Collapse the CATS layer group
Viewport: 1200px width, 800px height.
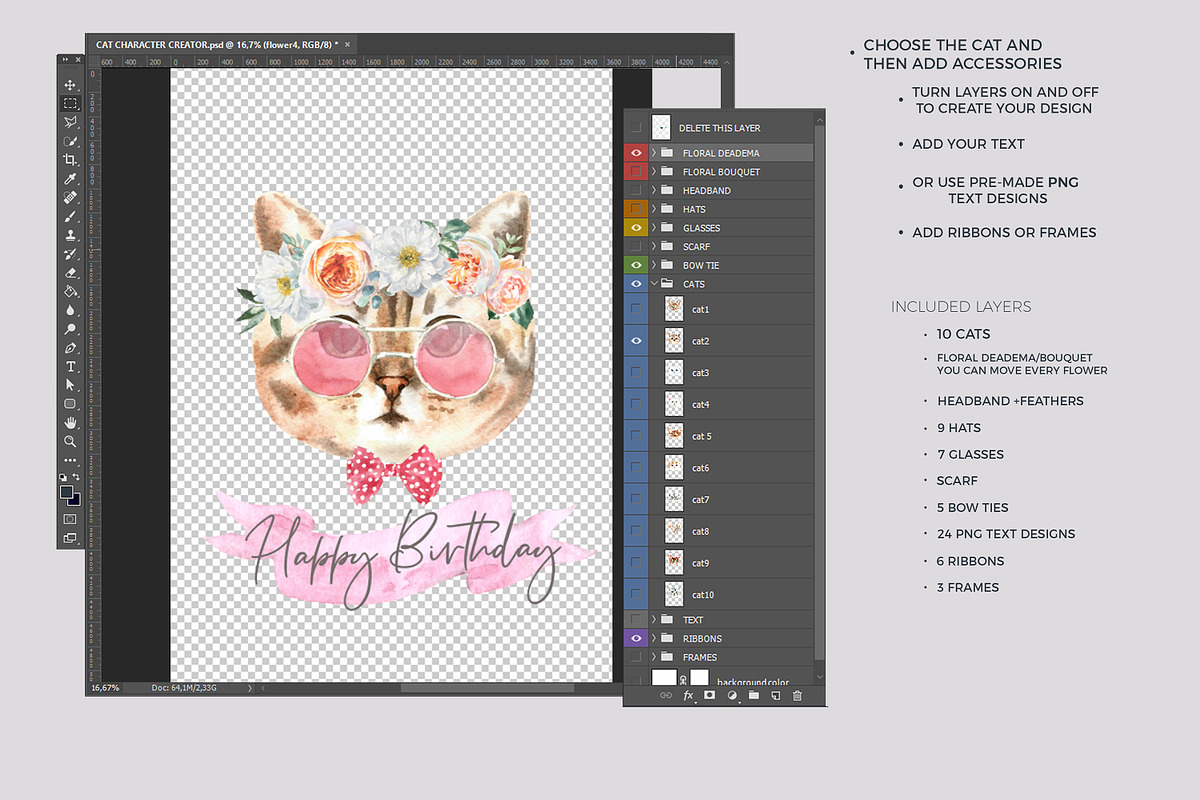click(x=653, y=284)
